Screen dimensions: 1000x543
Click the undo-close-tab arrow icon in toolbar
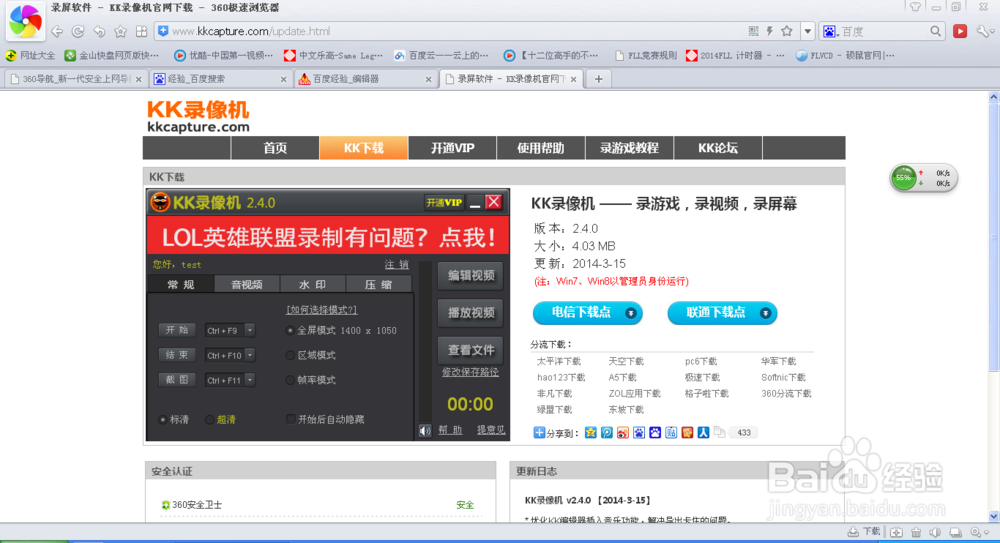coord(99,31)
